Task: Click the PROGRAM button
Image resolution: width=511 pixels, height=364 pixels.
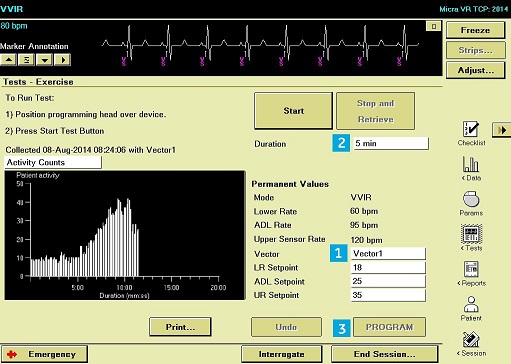Action: pos(389,327)
